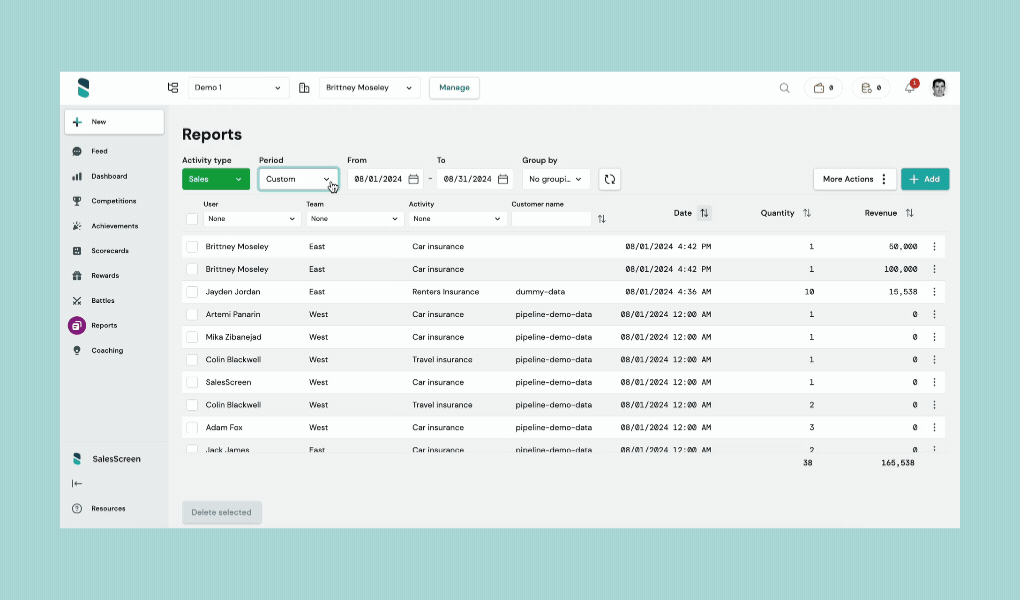Open row options for Jayden Jordan
Image resolution: width=1020 pixels, height=600 pixels.
[934, 292]
